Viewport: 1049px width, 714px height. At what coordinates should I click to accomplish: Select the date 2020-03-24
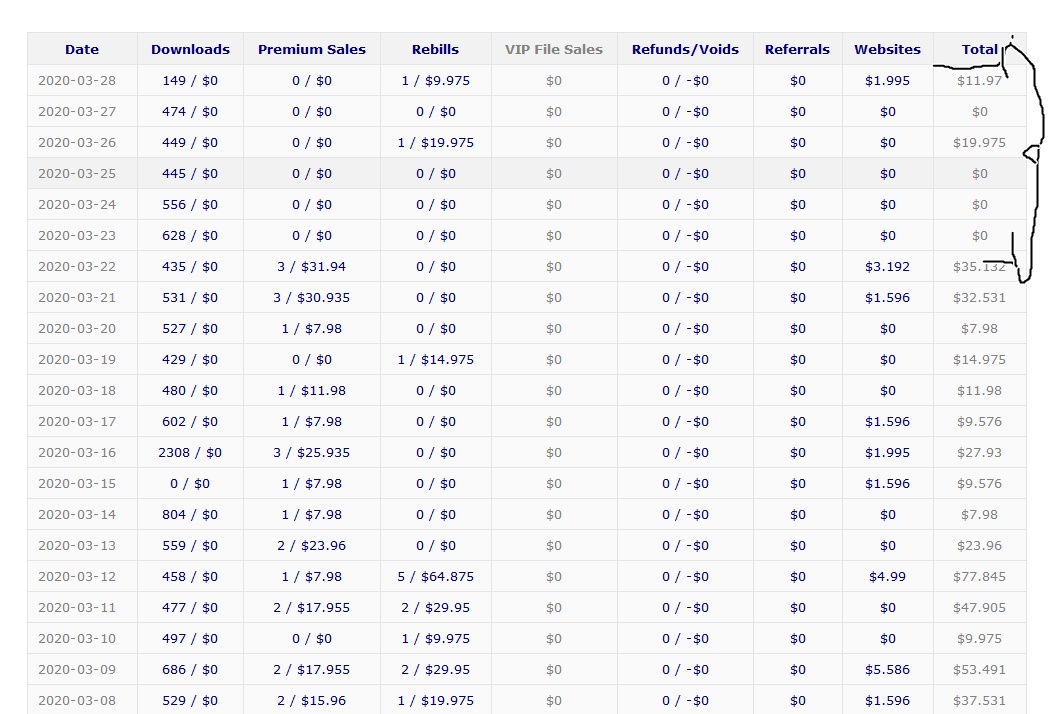(77, 205)
